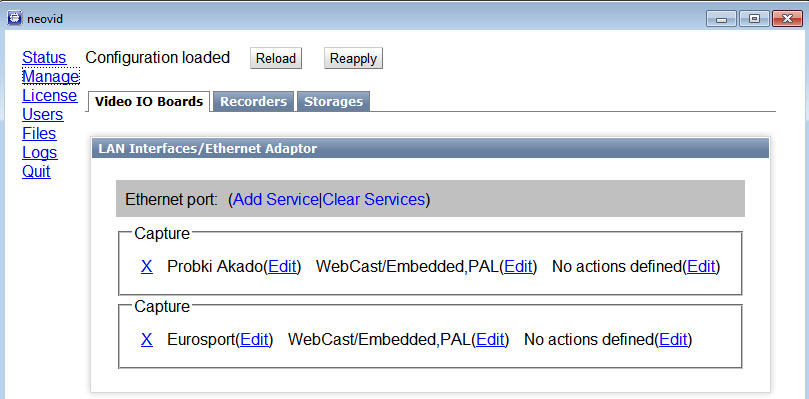Select the Quit link

[36, 171]
